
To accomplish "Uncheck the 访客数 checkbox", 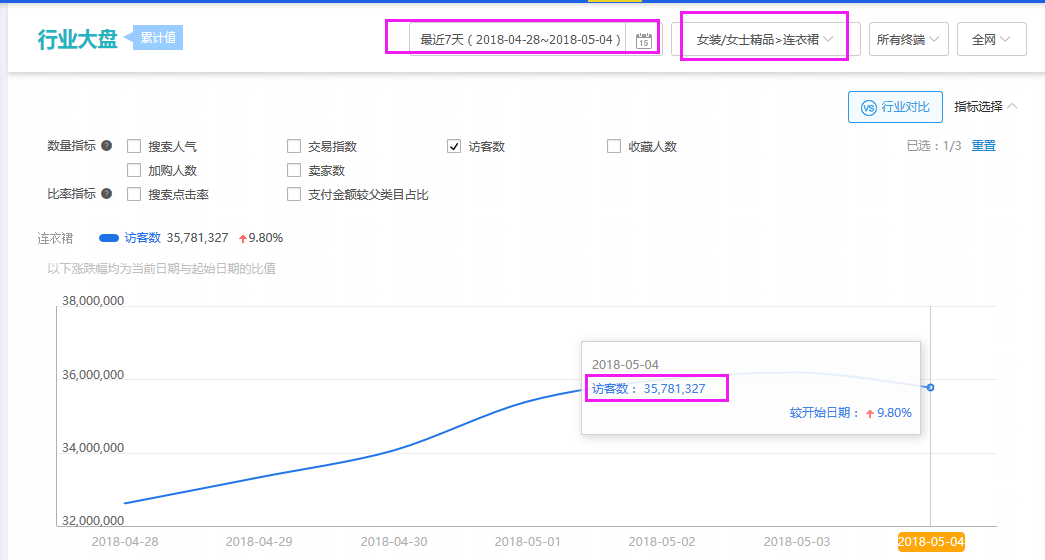I will tap(454, 147).
